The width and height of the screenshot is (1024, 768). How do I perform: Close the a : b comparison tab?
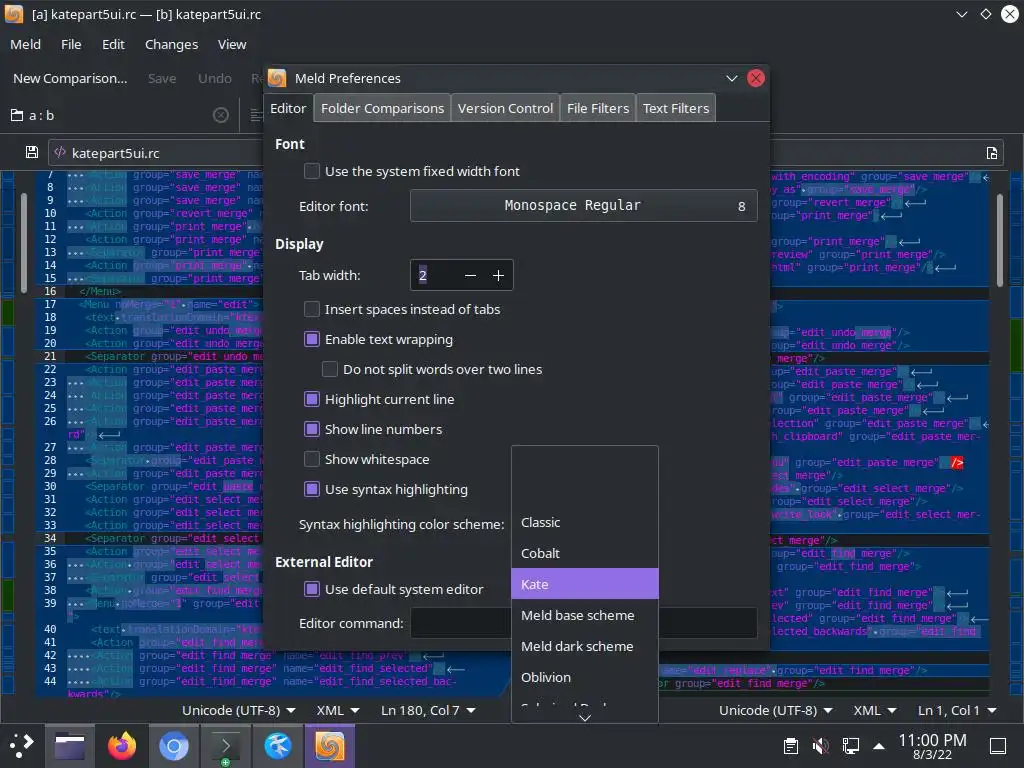click(x=221, y=115)
